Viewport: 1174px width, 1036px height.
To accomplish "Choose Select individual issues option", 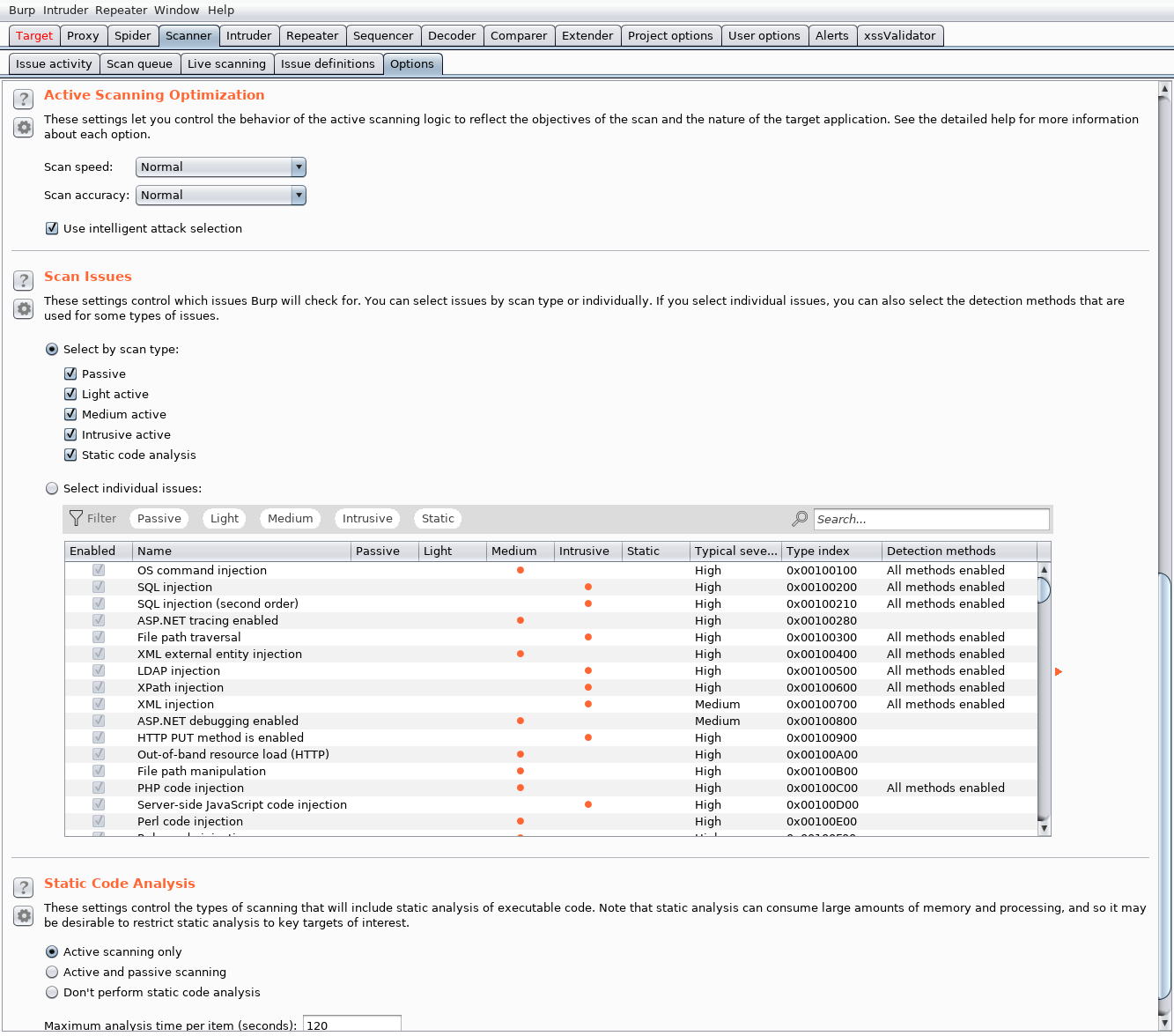I will pos(52,488).
